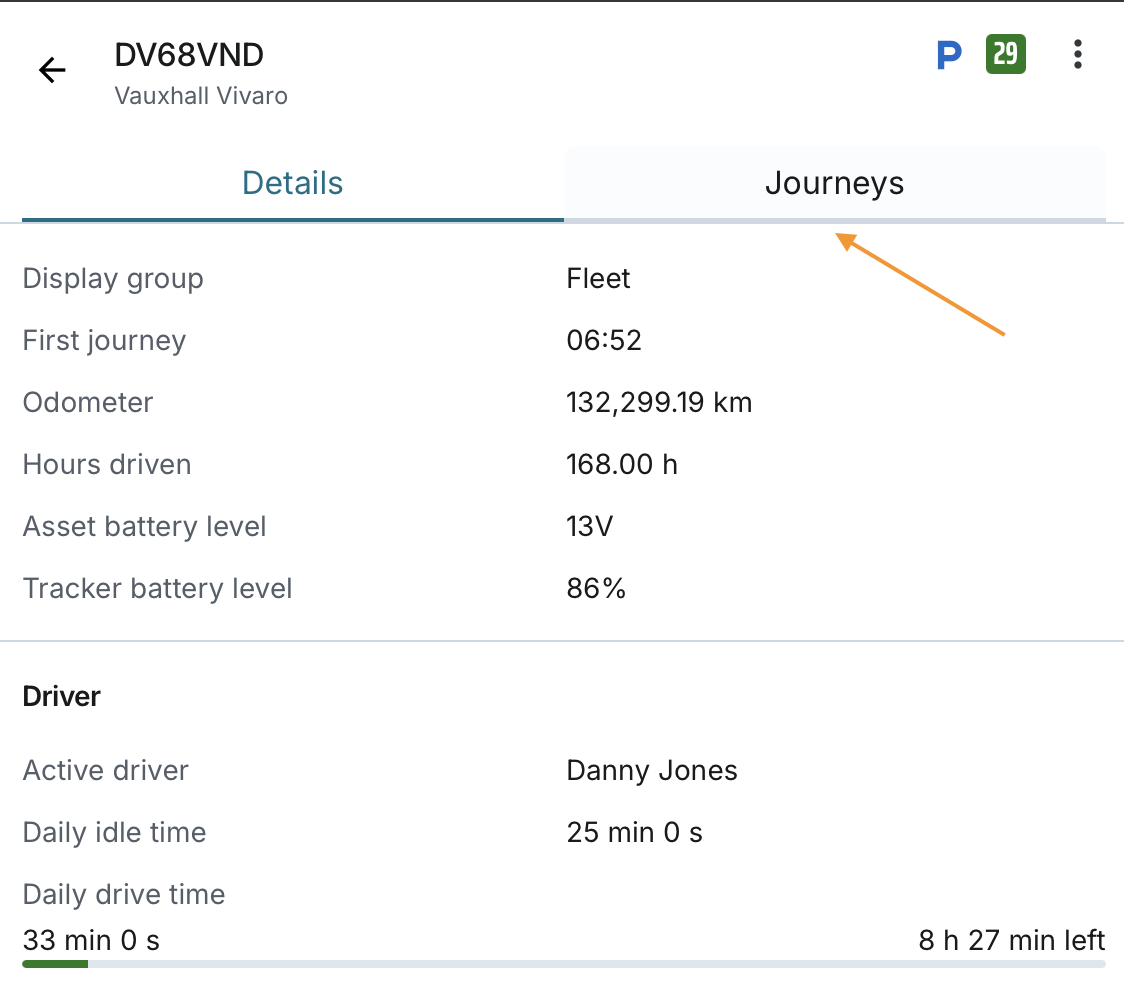The width and height of the screenshot is (1124, 996).
Task: Open active driver Danny Jones
Action: pos(651,771)
